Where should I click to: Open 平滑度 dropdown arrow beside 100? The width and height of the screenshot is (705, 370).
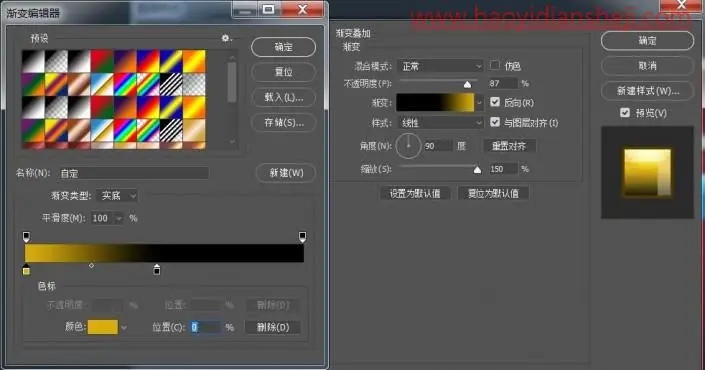pos(119,218)
